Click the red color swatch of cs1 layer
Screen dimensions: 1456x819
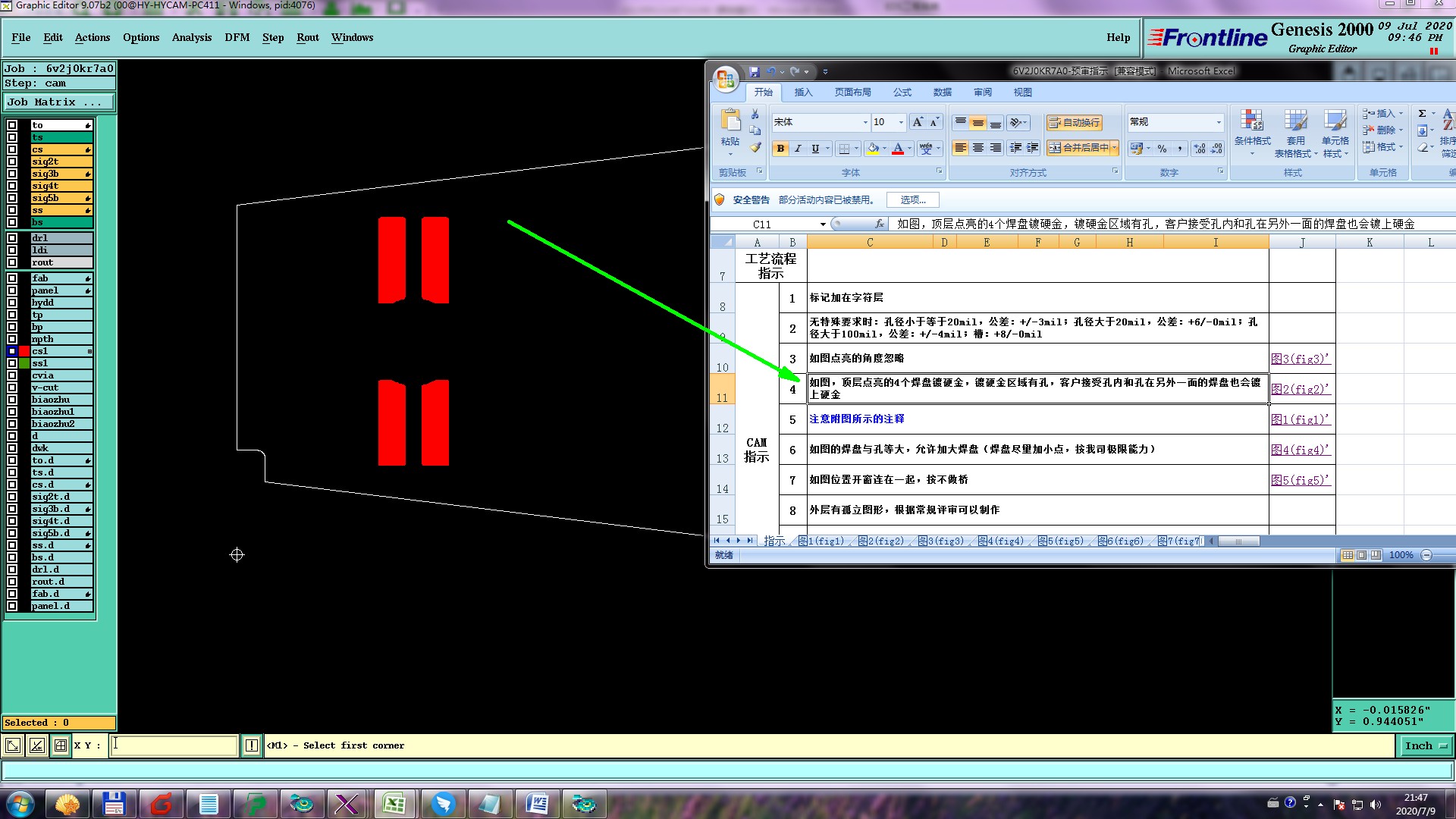(x=24, y=351)
